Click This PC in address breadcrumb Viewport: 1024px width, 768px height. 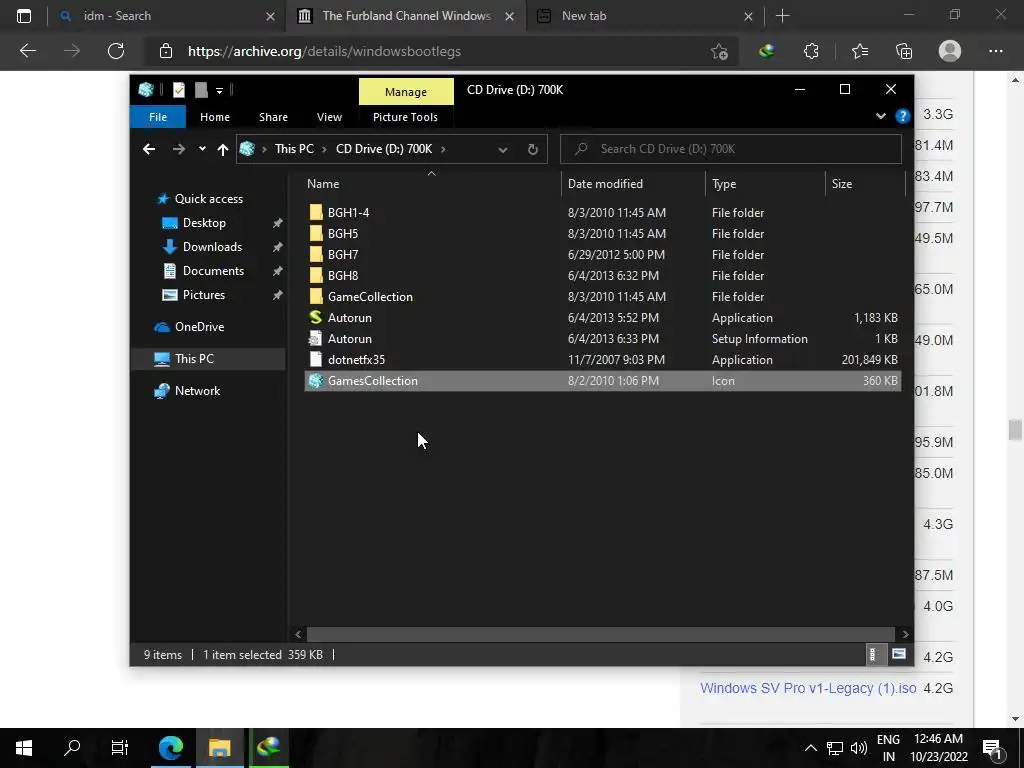tap(294, 149)
